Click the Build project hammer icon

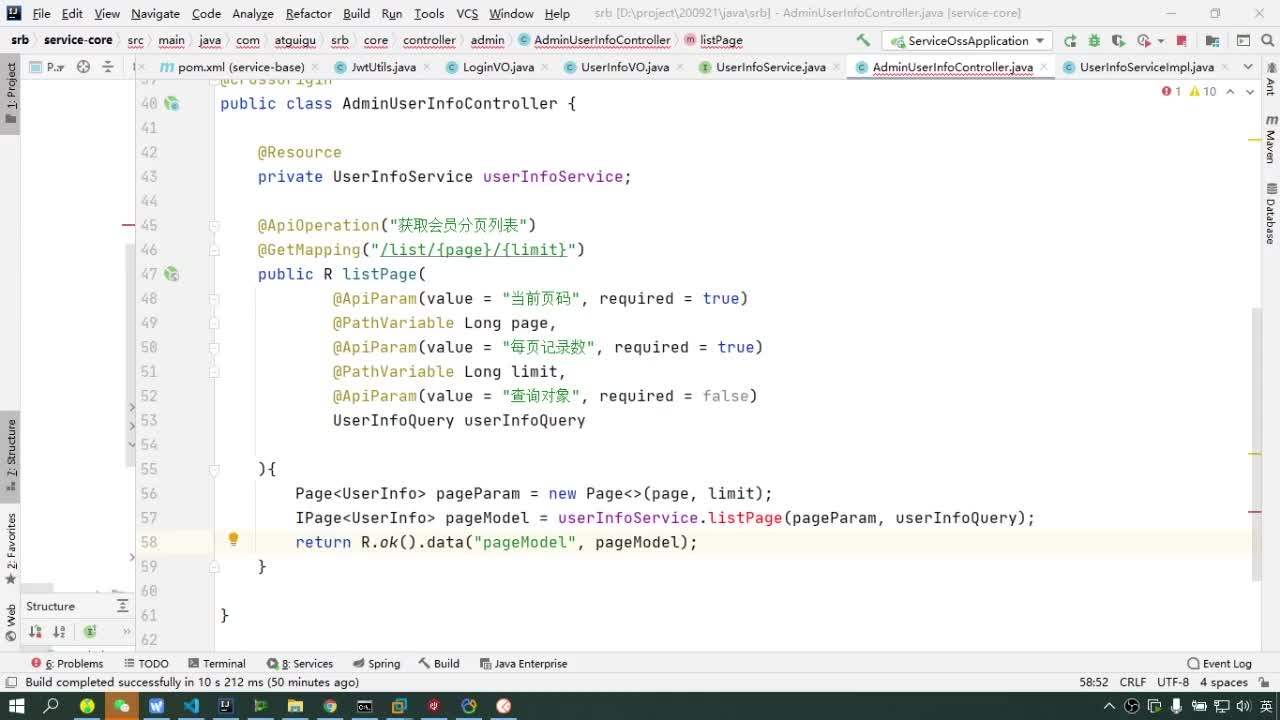click(x=863, y=40)
